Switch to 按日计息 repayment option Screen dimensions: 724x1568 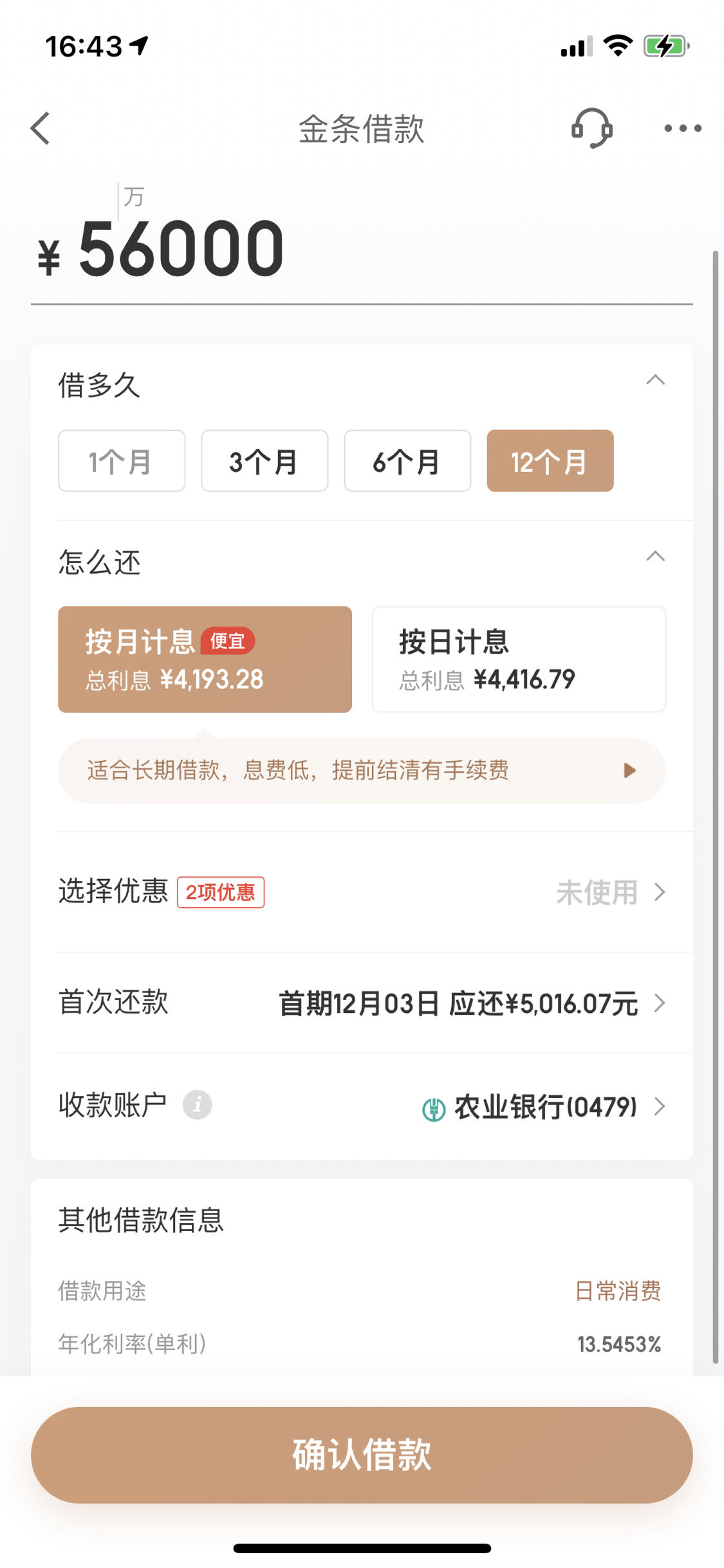[x=519, y=659]
